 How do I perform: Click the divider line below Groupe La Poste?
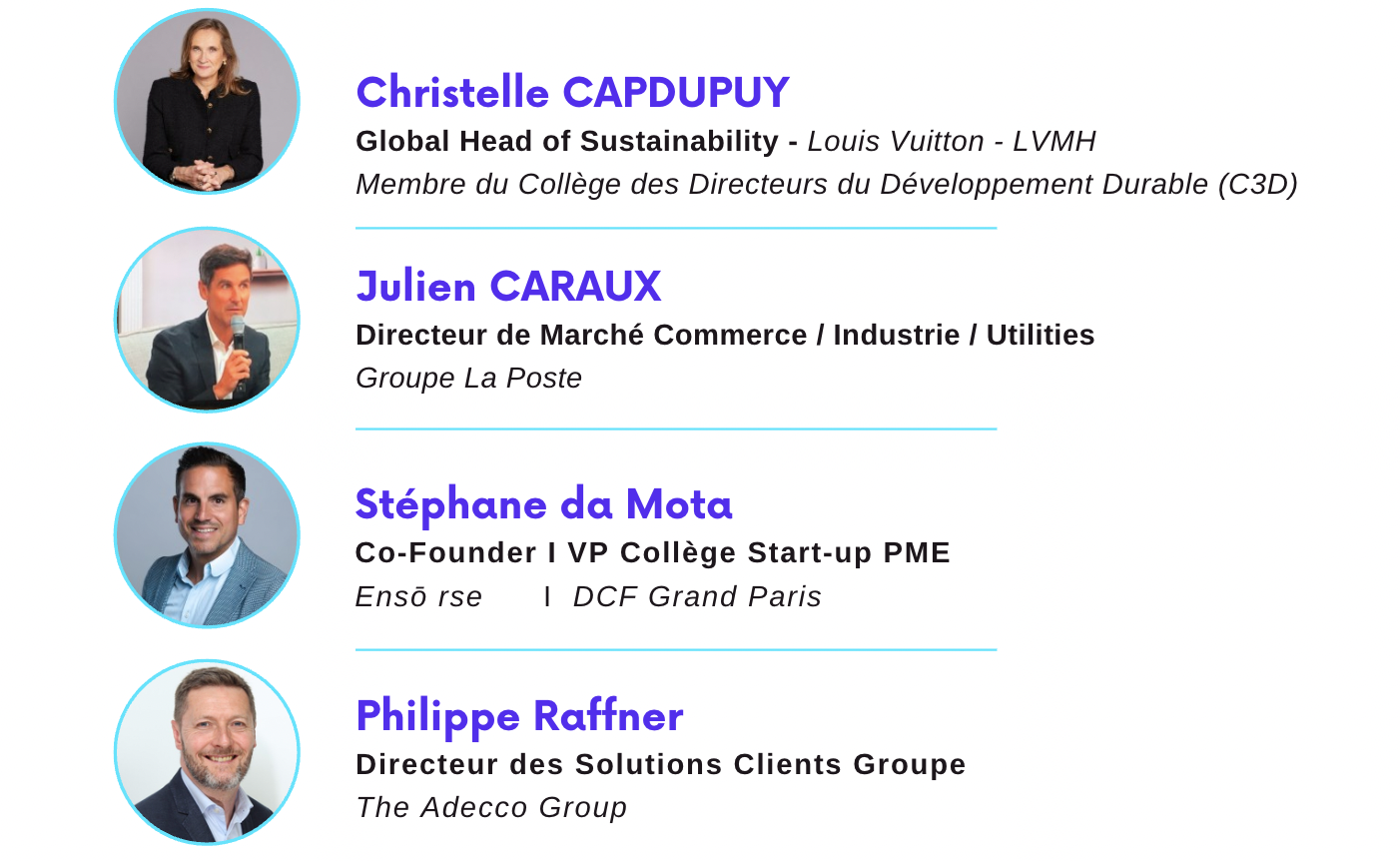[x=676, y=430]
